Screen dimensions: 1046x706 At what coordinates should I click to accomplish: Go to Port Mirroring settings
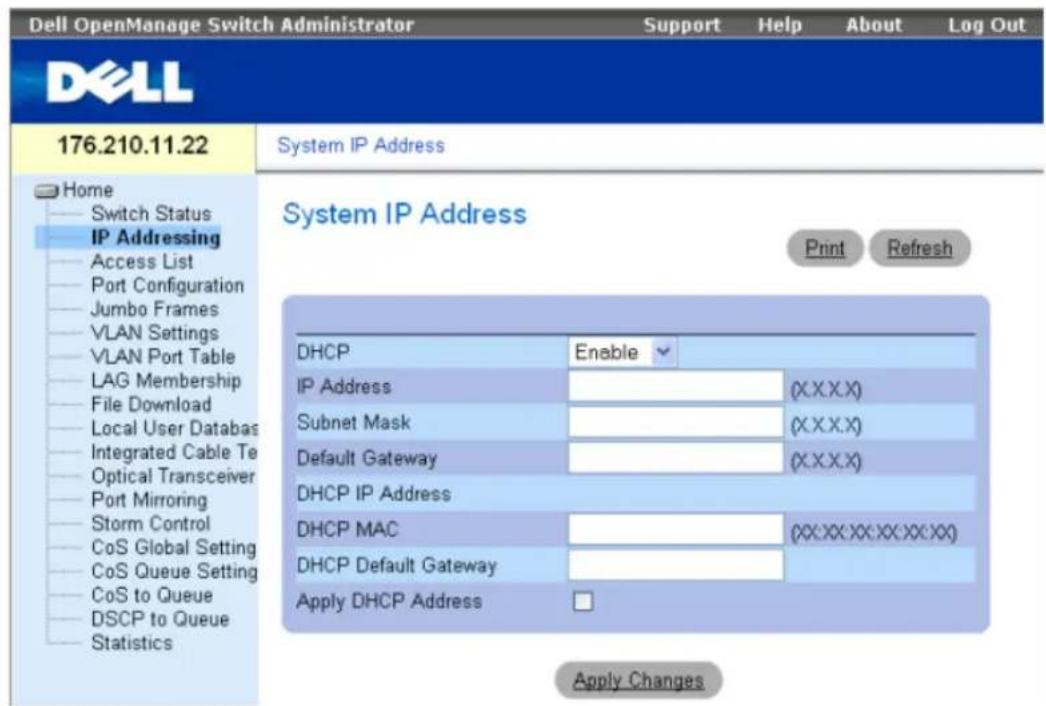[x=149, y=500]
